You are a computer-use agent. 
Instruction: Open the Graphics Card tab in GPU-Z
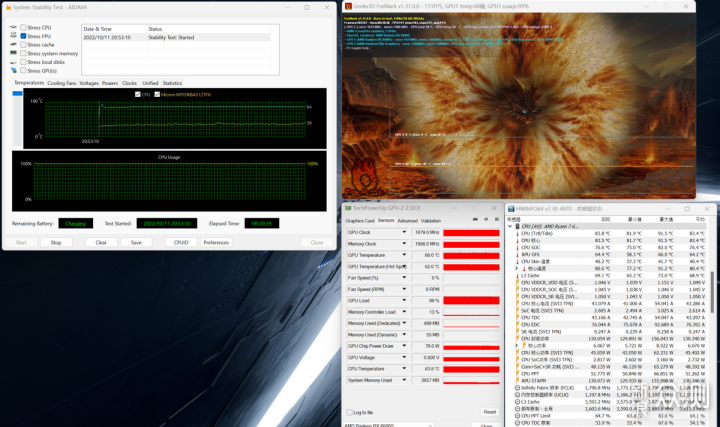[360, 221]
